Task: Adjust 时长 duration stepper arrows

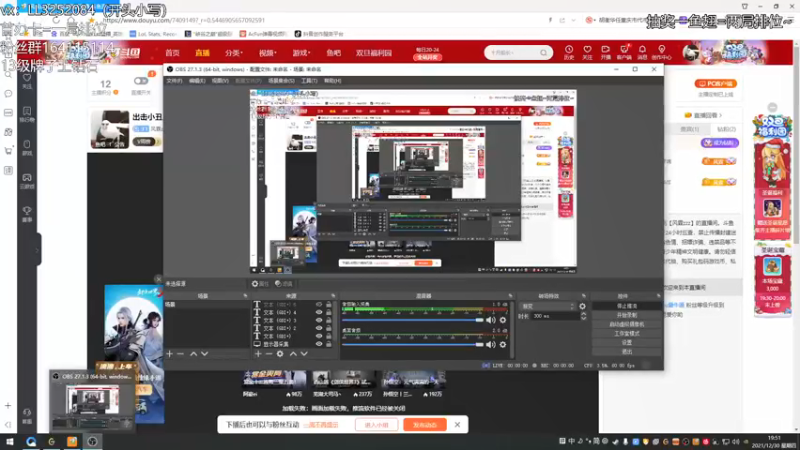Action: click(583, 316)
